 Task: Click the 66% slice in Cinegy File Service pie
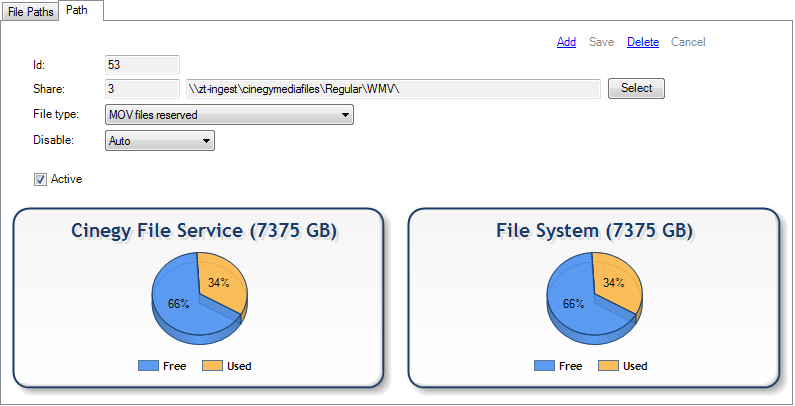pos(178,304)
